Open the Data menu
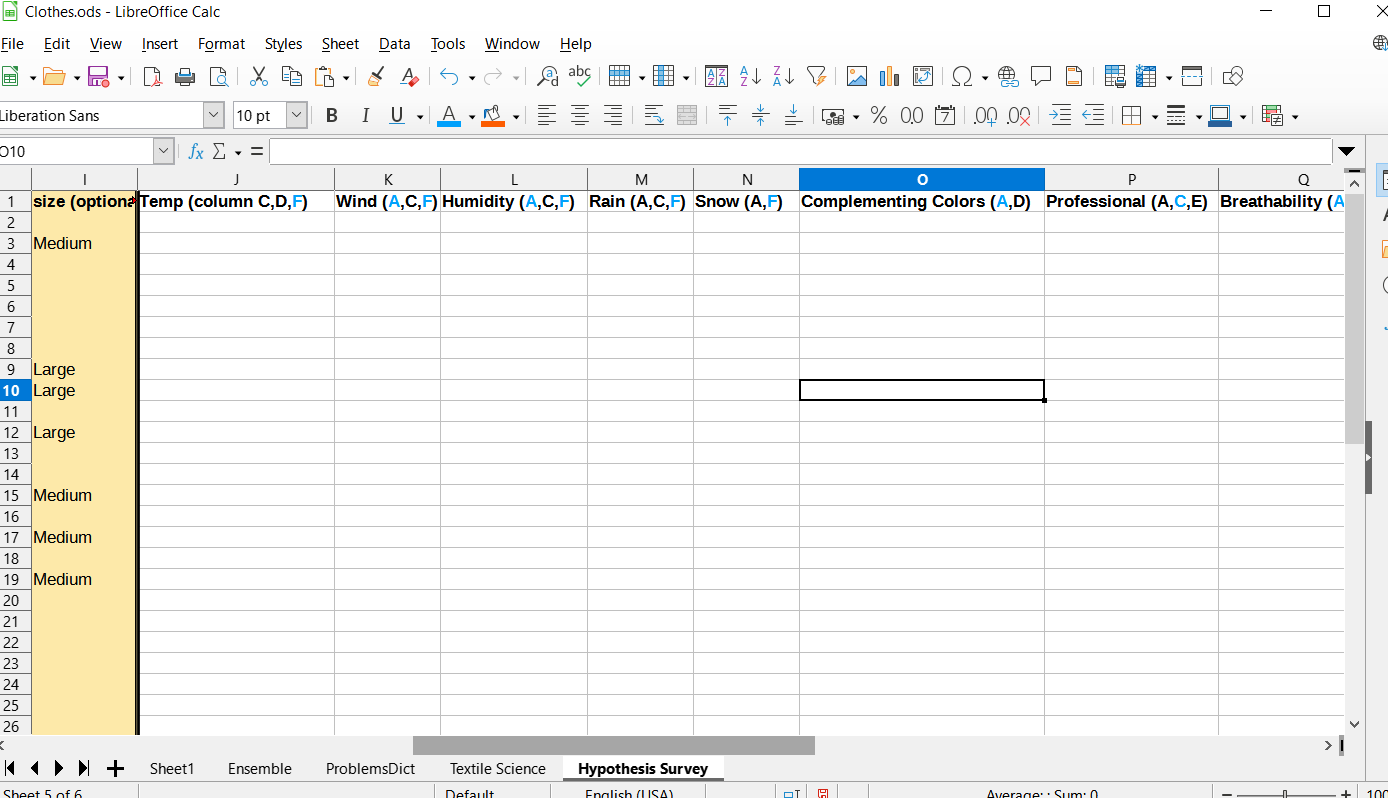The width and height of the screenshot is (1388, 798). coord(394,44)
